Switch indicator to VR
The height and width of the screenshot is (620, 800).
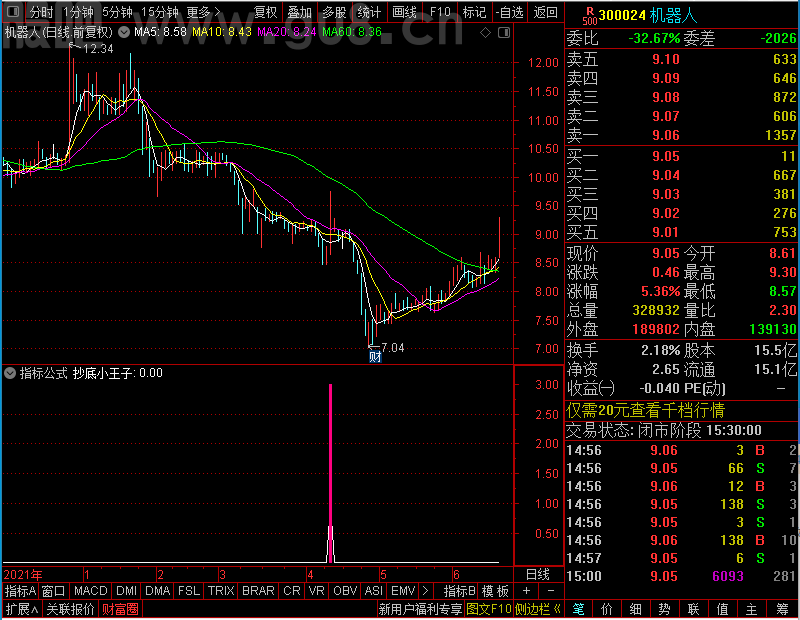[x=316, y=591]
